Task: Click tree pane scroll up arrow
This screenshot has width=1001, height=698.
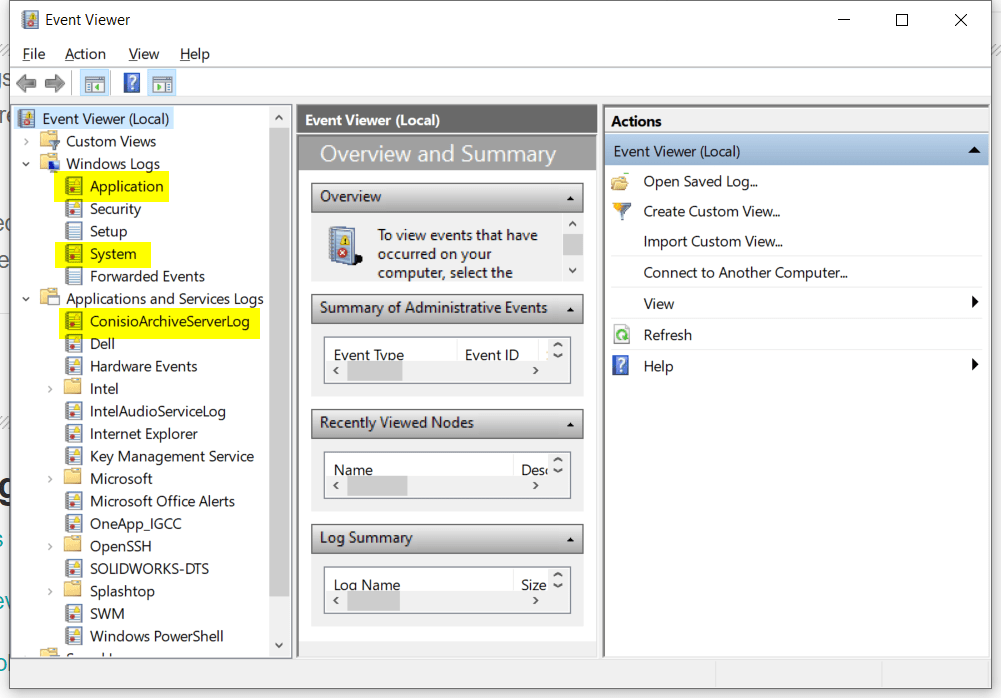Action: click(x=279, y=118)
